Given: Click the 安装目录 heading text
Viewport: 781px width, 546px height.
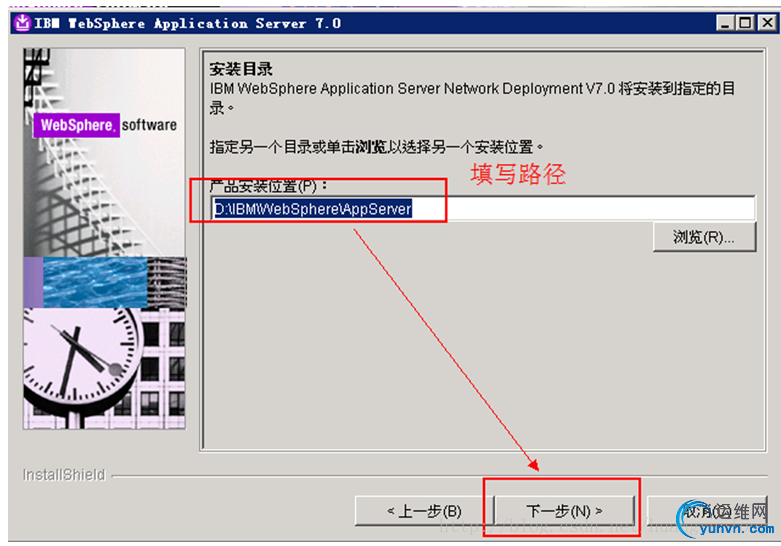Looking at the screenshot, I should point(241,69).
